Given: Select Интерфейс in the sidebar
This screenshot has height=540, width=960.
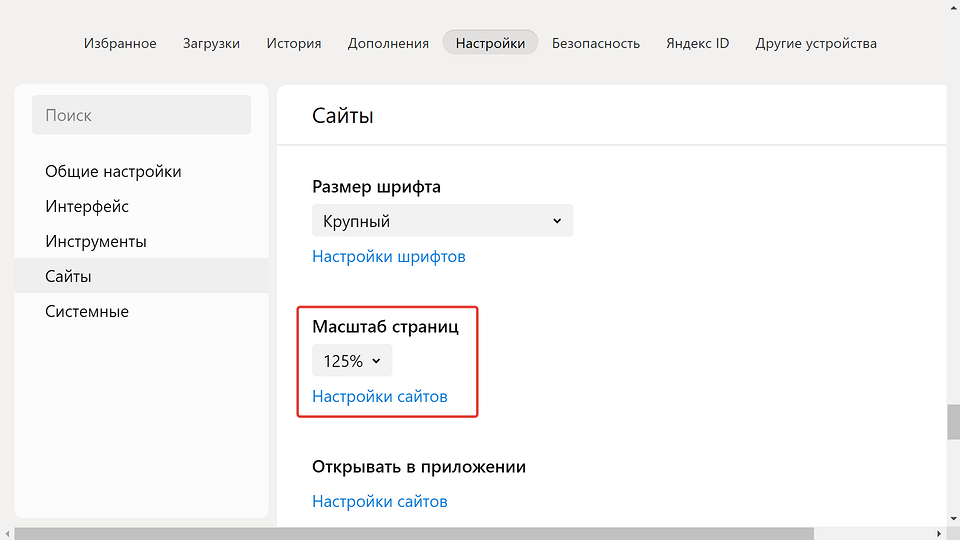Looking at the screenshot, I should (x=87, y=206).
